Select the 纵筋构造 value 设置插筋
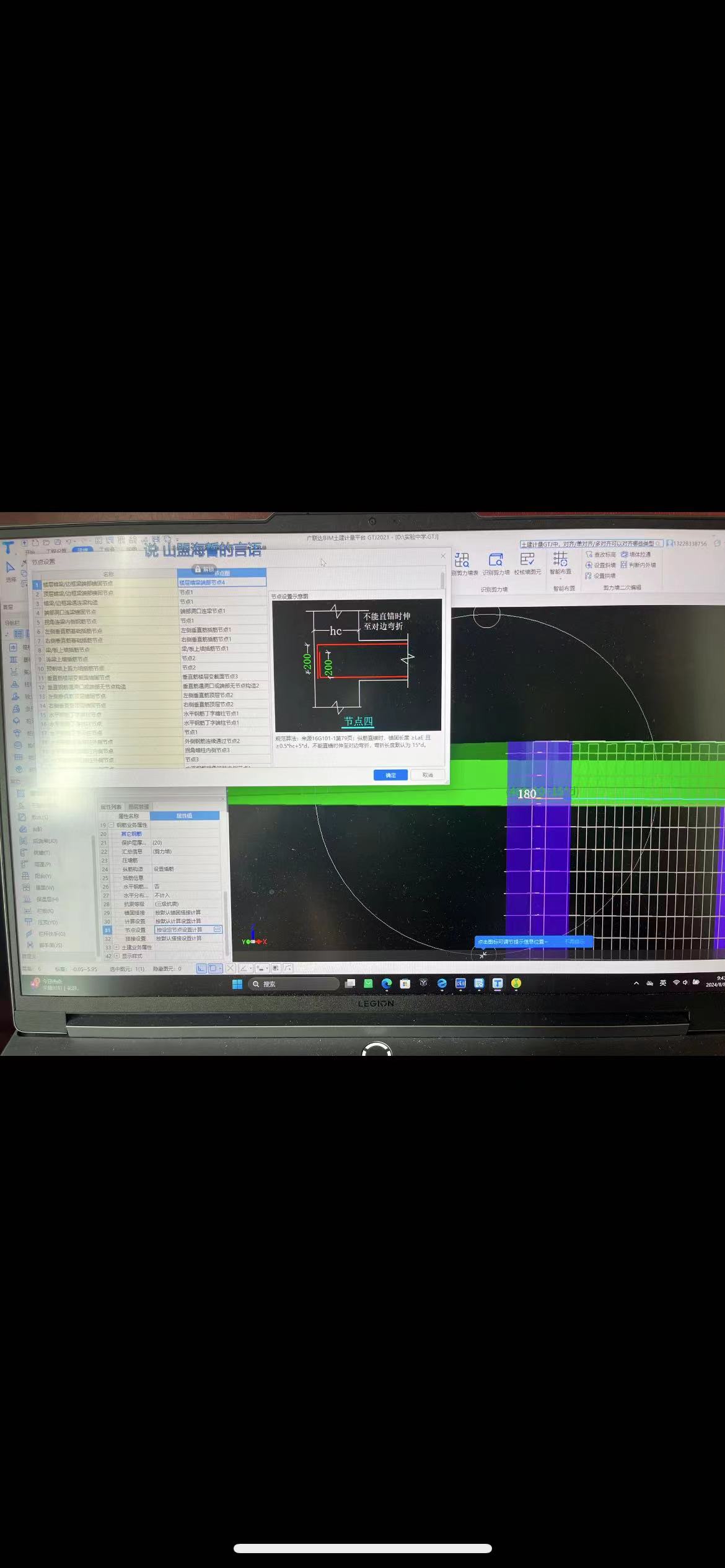 [x=186, y=869]
